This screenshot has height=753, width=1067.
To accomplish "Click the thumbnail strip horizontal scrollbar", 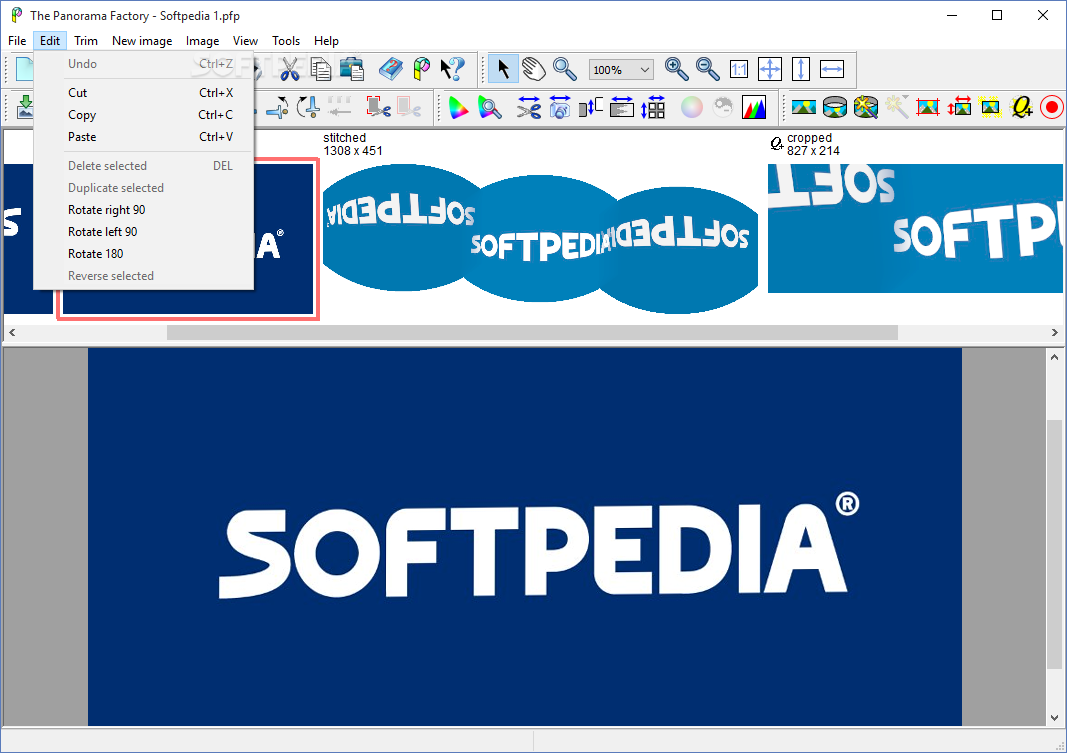I will pos(532,333).
